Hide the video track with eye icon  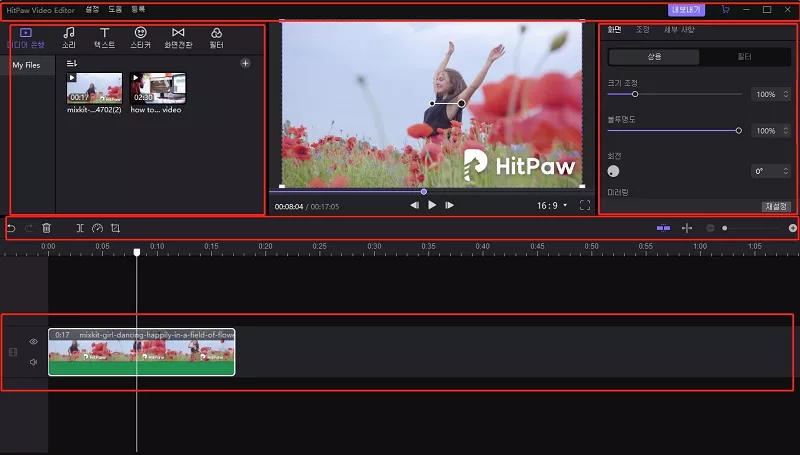point(33,342)
